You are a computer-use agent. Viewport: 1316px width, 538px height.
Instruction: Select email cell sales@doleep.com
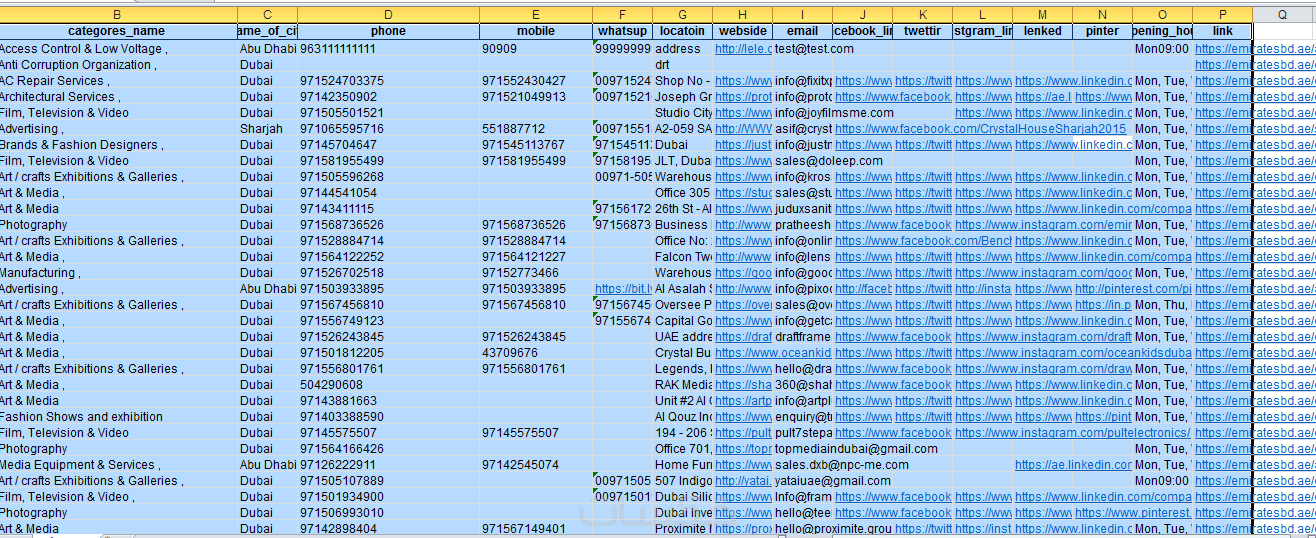tap(829, 161)
